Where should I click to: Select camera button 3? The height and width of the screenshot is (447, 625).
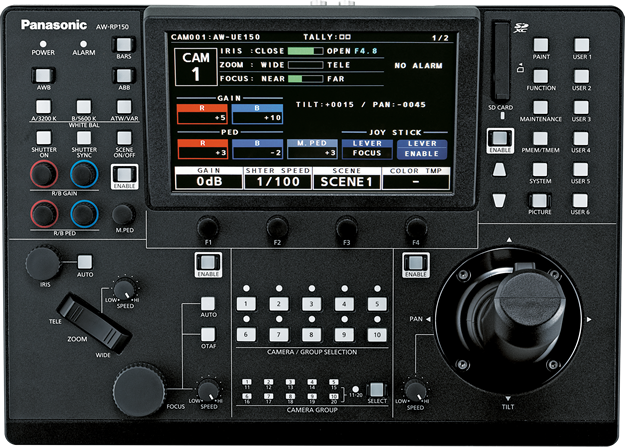311,304
